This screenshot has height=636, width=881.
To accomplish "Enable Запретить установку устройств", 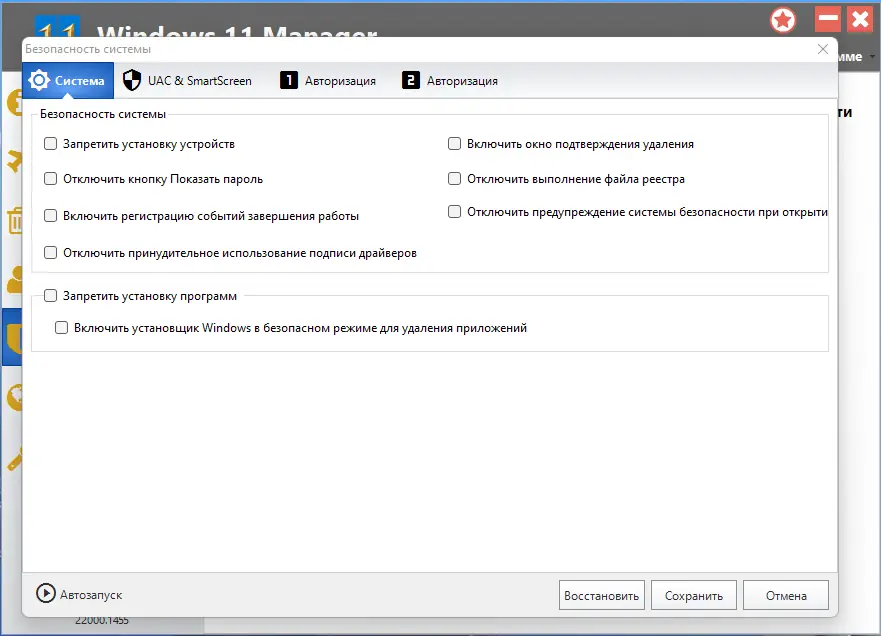I will point(51,144).
